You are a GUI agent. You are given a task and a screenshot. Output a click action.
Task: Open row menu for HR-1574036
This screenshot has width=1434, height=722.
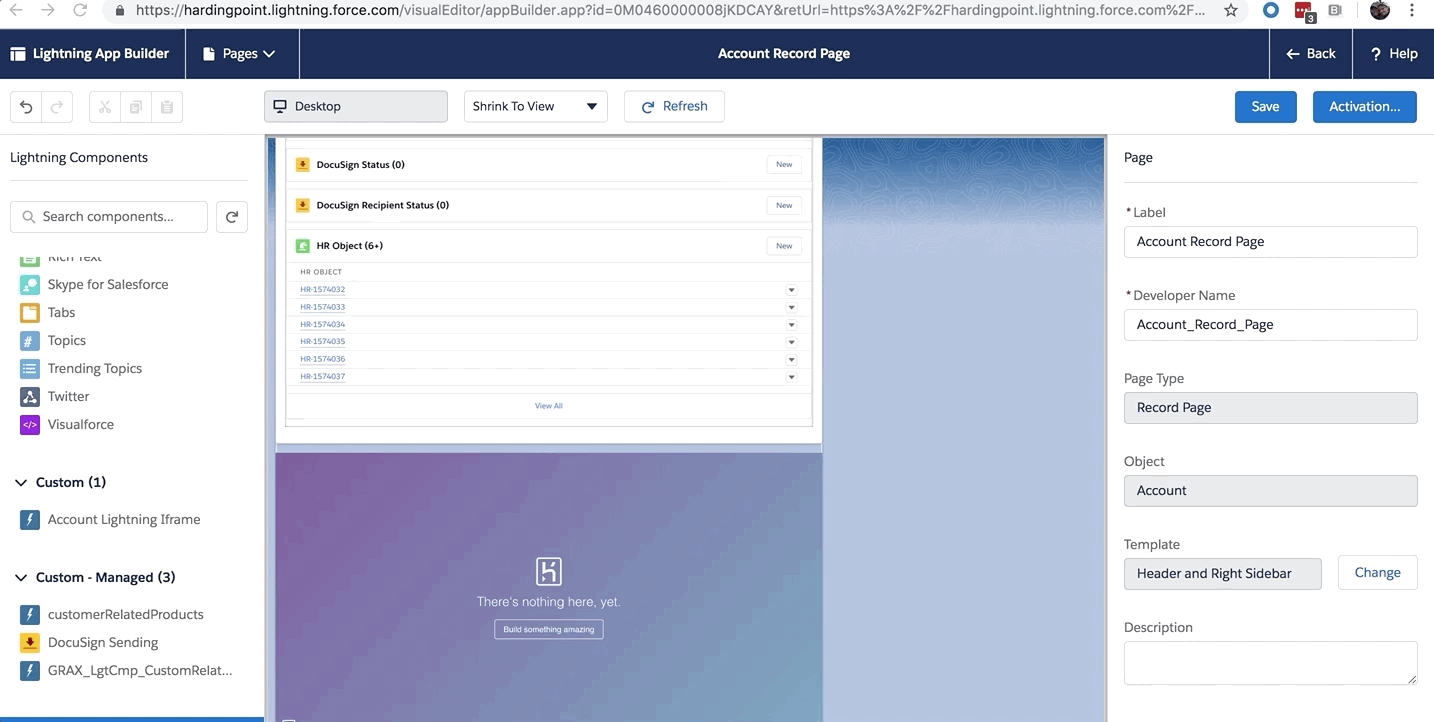tap(791, 359)
